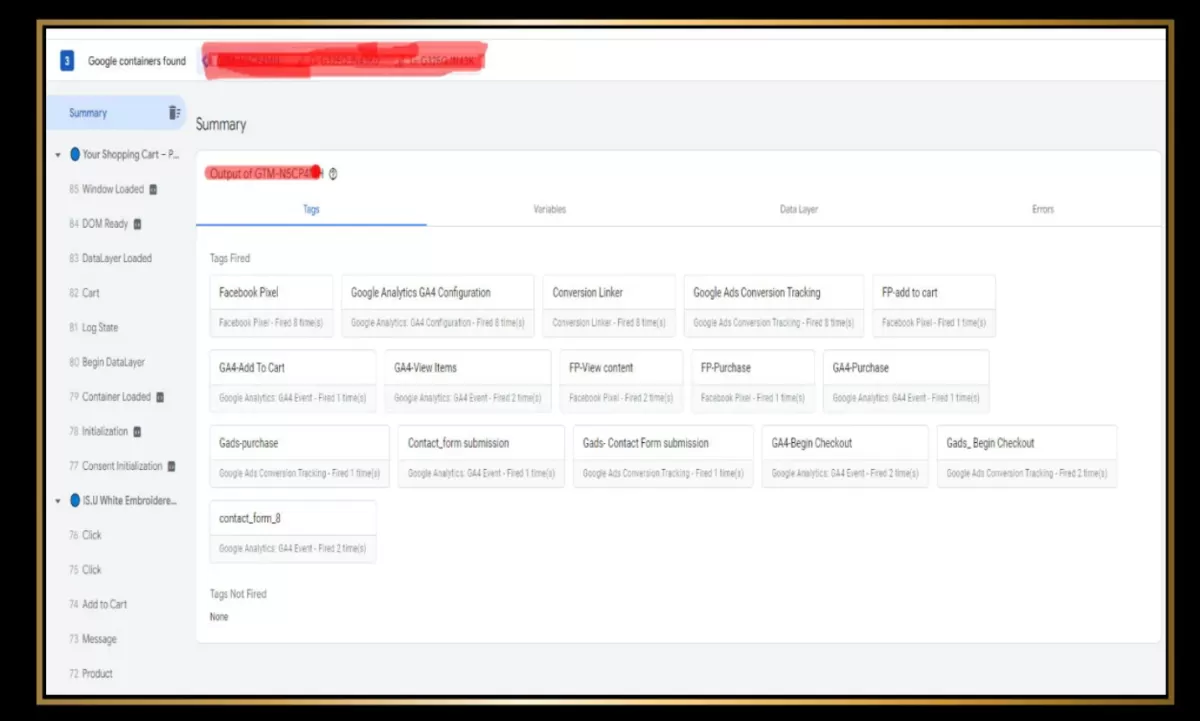Click the blue page icon for IS.U White Embroidere
The width and height of the screenshot is (1200, 721).
point(75,501)
